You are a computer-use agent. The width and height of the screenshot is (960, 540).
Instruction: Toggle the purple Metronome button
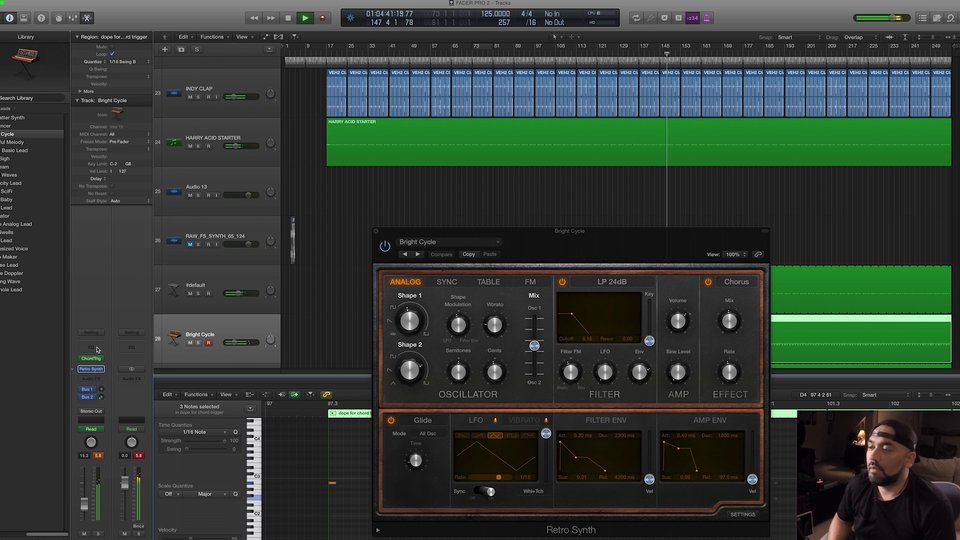(x=707, y=18)
